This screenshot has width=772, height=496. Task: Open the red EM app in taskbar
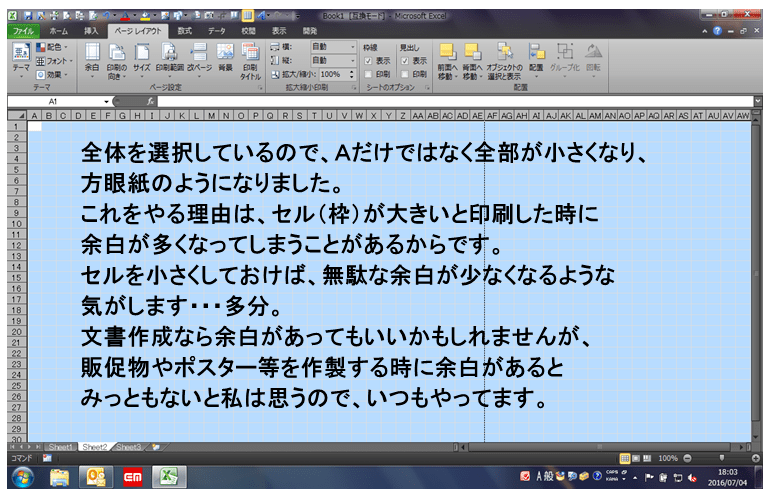pos(132,477)
